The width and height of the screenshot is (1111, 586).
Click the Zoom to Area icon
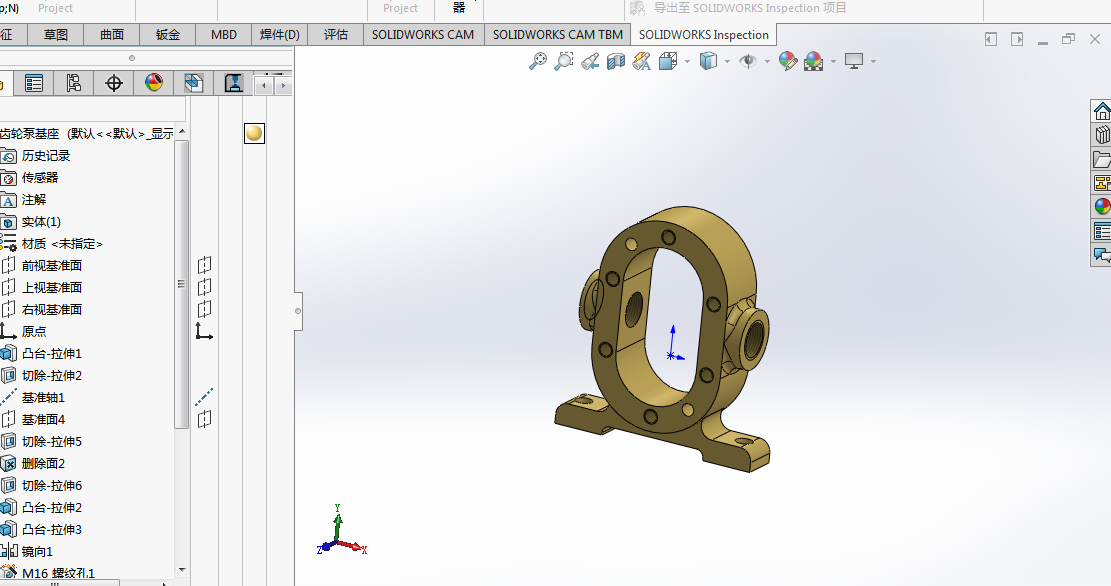pos(563,62)
